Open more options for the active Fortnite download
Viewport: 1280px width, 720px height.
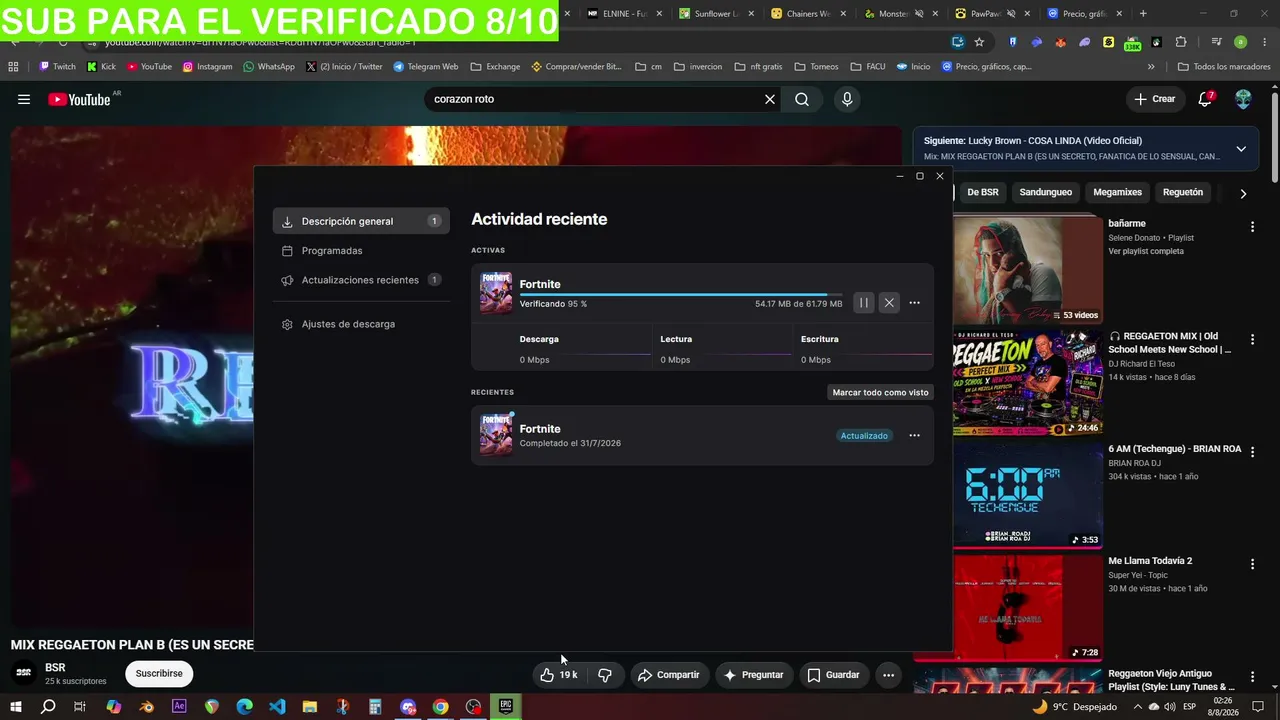tap(914, 303)
